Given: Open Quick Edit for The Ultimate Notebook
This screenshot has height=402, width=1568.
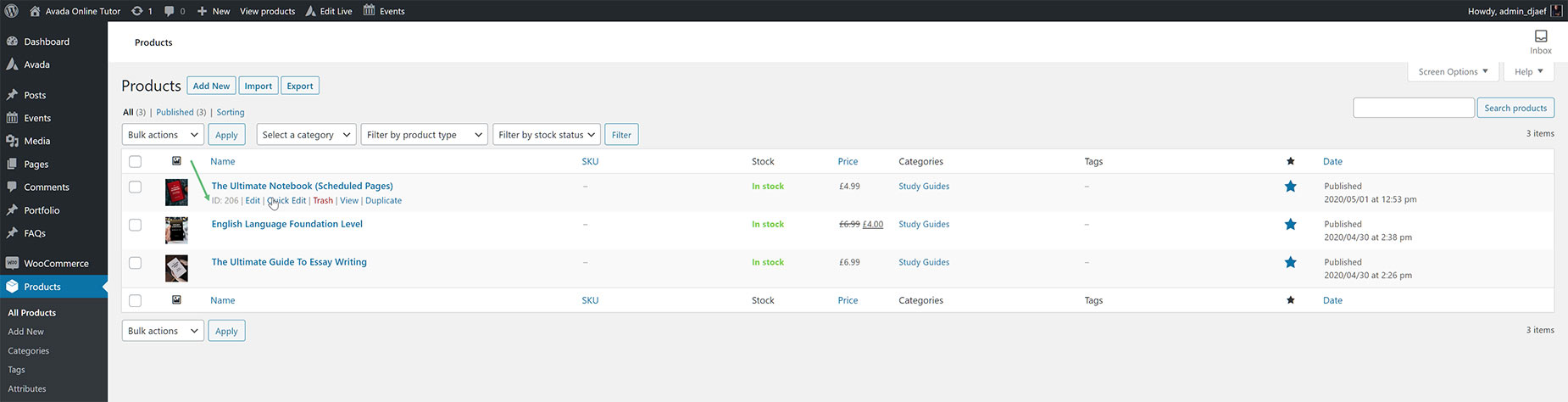Looking at the screenshot, I should 286,201.
